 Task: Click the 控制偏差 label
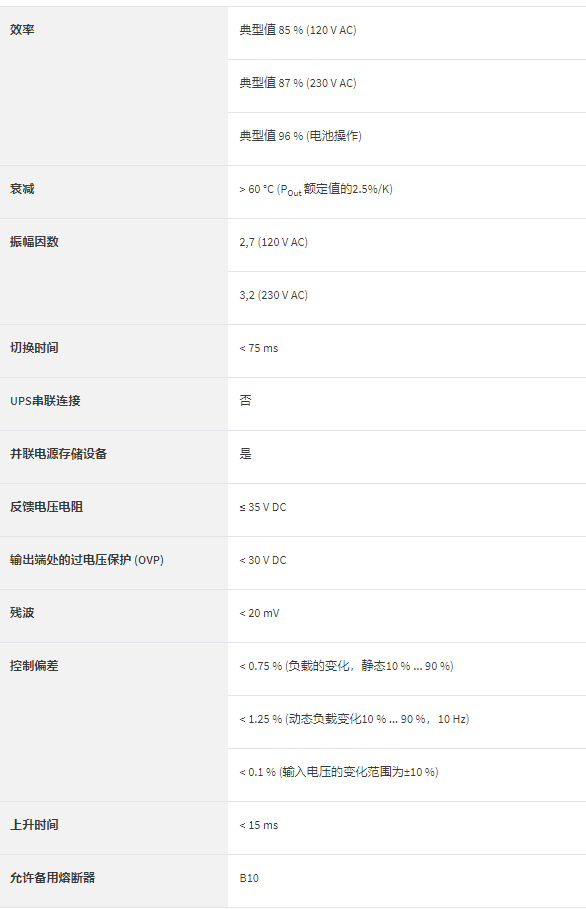click(34, 666)
